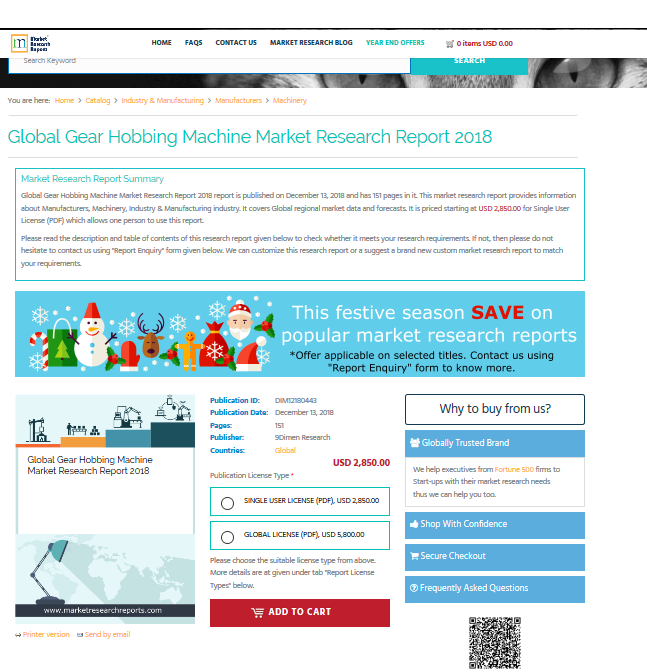This screenshot has width=647, height=672.
Task: Click the send by email envelope icon
Action: click(80, 635)
